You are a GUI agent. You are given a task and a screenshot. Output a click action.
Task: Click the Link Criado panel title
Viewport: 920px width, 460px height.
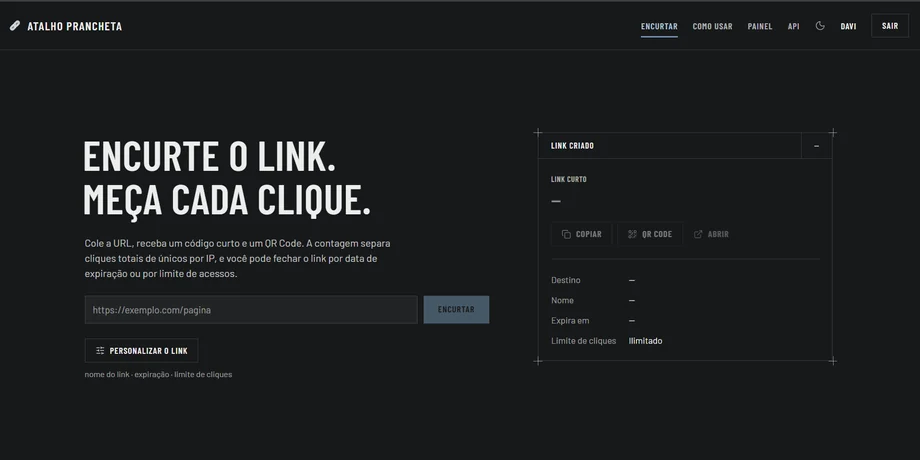pos(572,146)
